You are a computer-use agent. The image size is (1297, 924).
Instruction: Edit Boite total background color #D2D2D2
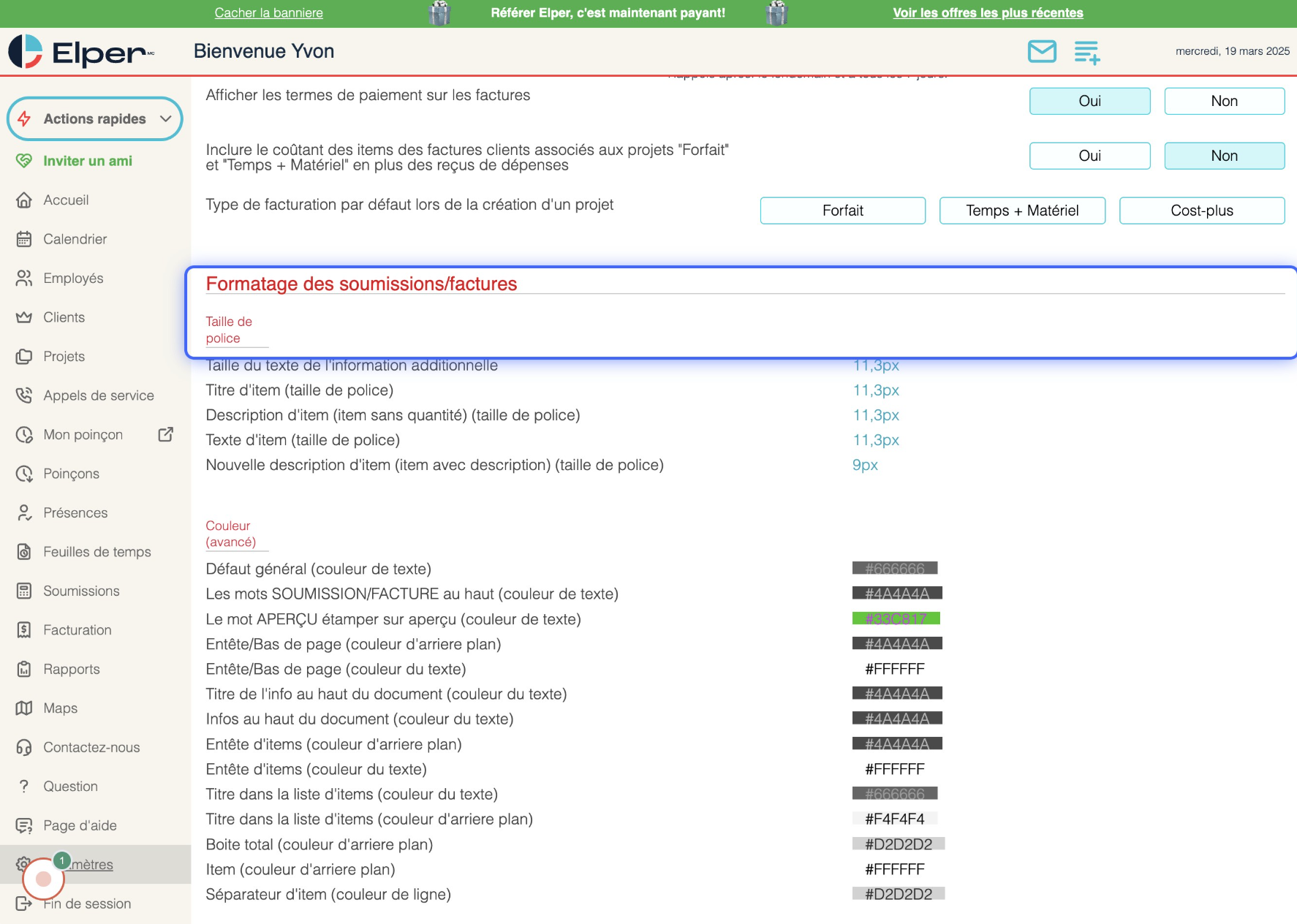(x=899, y=844)
